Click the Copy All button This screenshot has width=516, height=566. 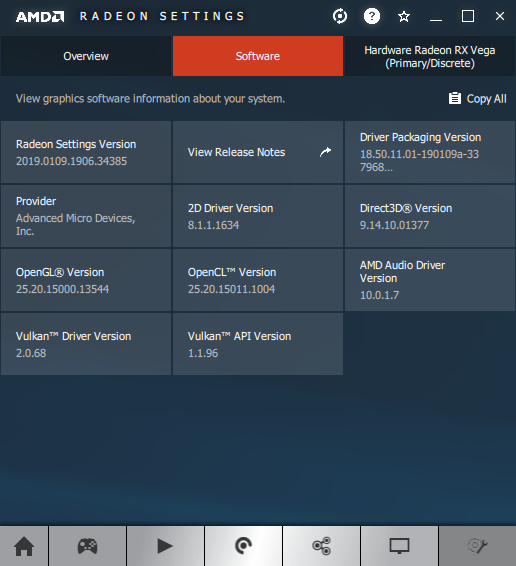[x=477, y=99]
